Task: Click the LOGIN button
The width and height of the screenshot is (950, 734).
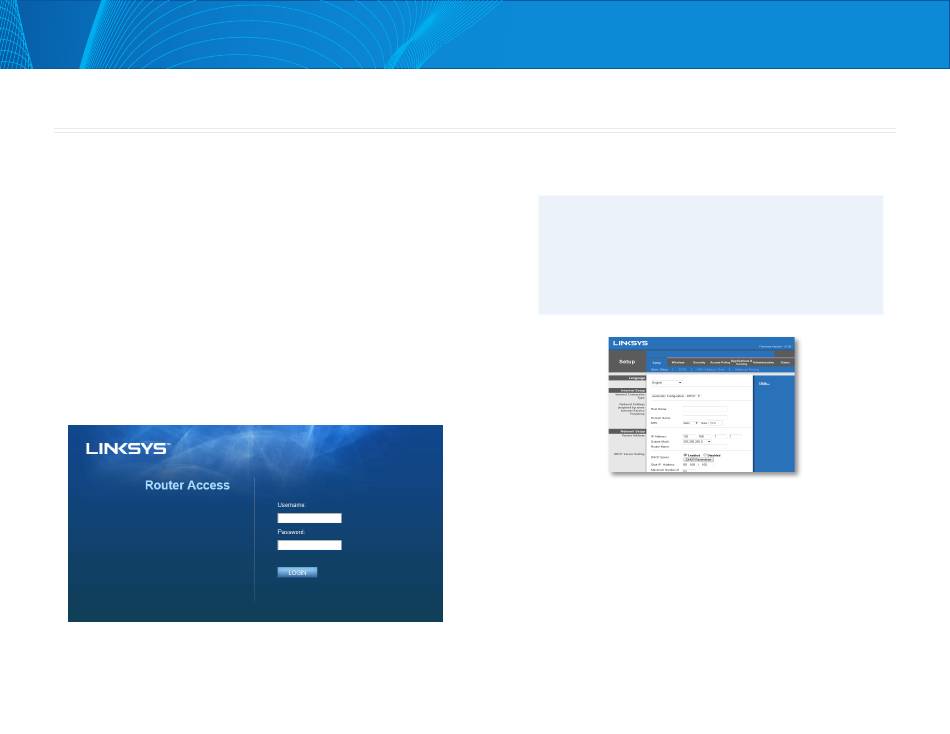Action: pos(297,572)
